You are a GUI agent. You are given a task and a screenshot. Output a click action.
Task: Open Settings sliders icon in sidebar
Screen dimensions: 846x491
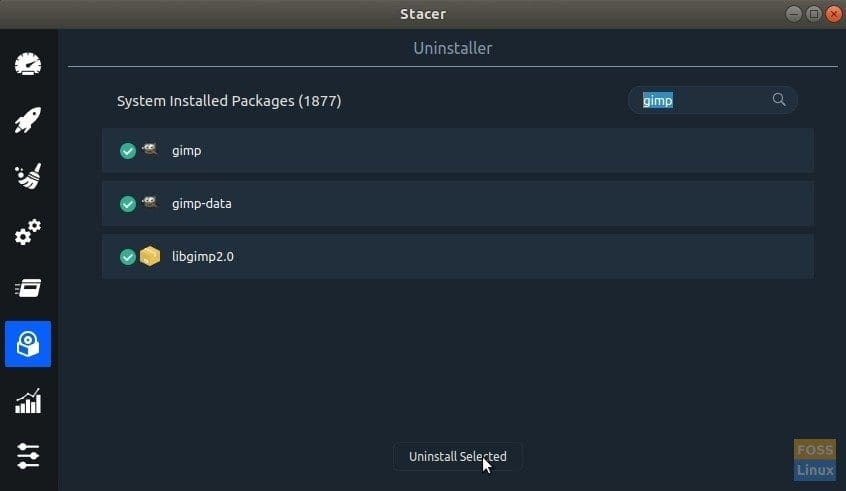click(x=28, y=456)
